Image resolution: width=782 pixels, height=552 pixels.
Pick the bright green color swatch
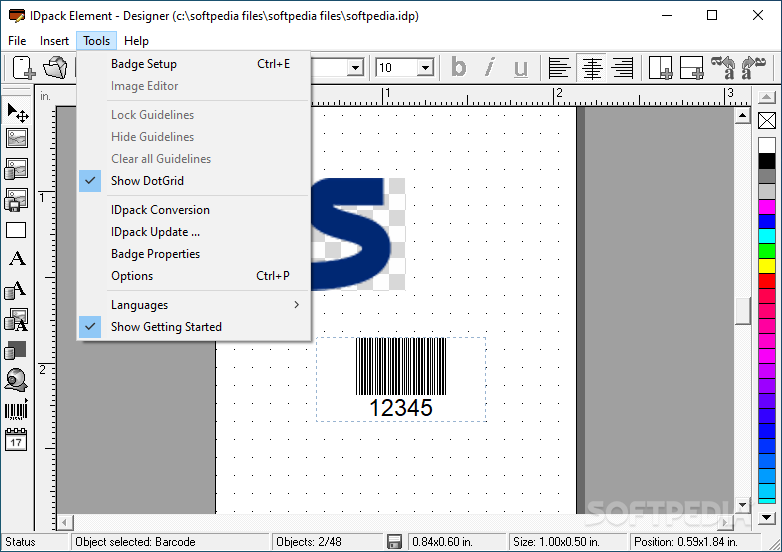point(767,251)
